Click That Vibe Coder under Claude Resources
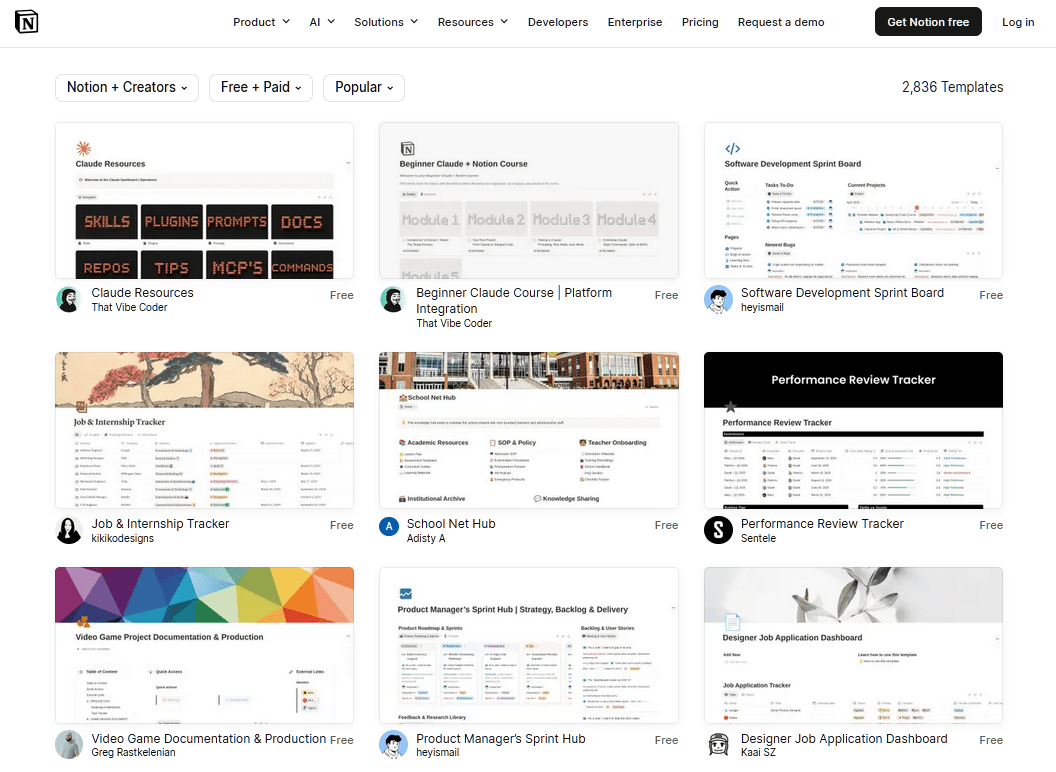The image size is (1056, 772). tap(129, 307)
